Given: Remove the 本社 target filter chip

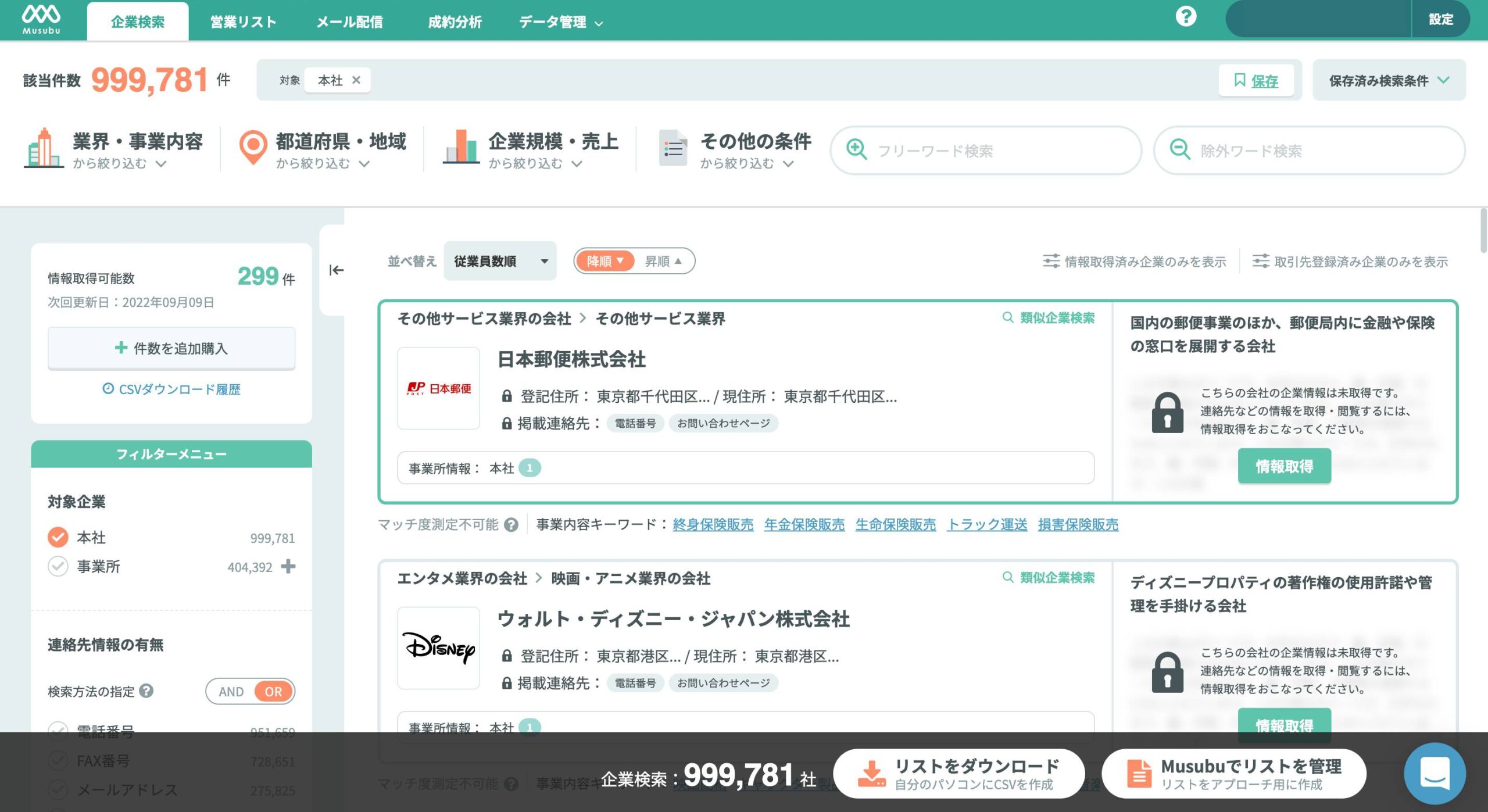Looking at the screenshot, I should point(356,80).
